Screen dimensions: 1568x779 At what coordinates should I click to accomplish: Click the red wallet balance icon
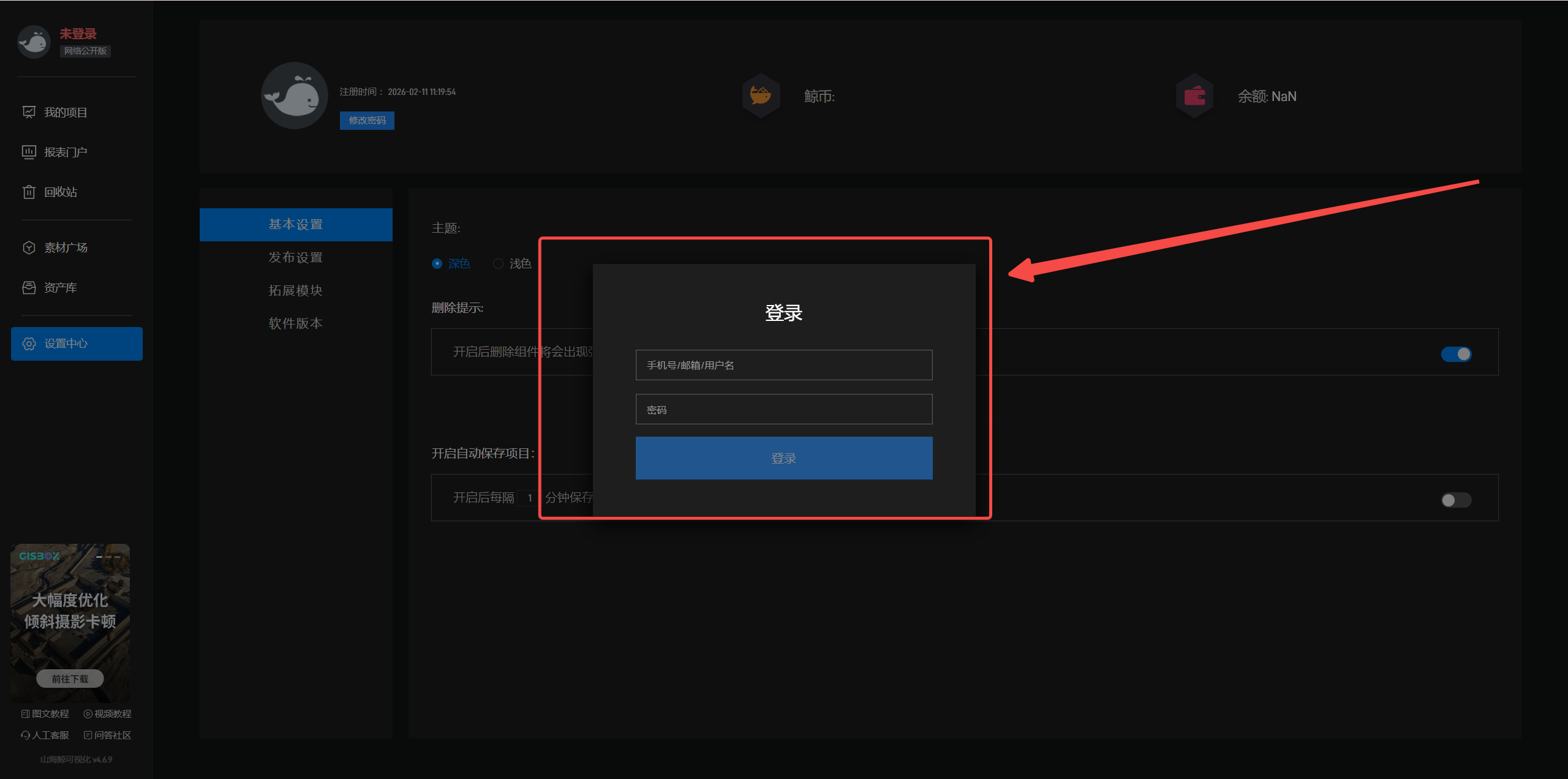(1194, 96)
